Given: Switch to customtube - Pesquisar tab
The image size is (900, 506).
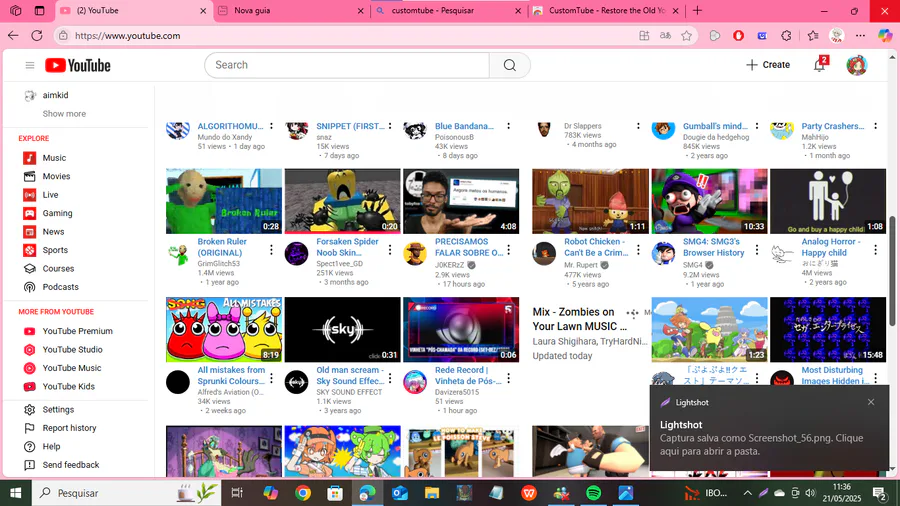Looking at the screenshot, I should click(x=448, y=10).
